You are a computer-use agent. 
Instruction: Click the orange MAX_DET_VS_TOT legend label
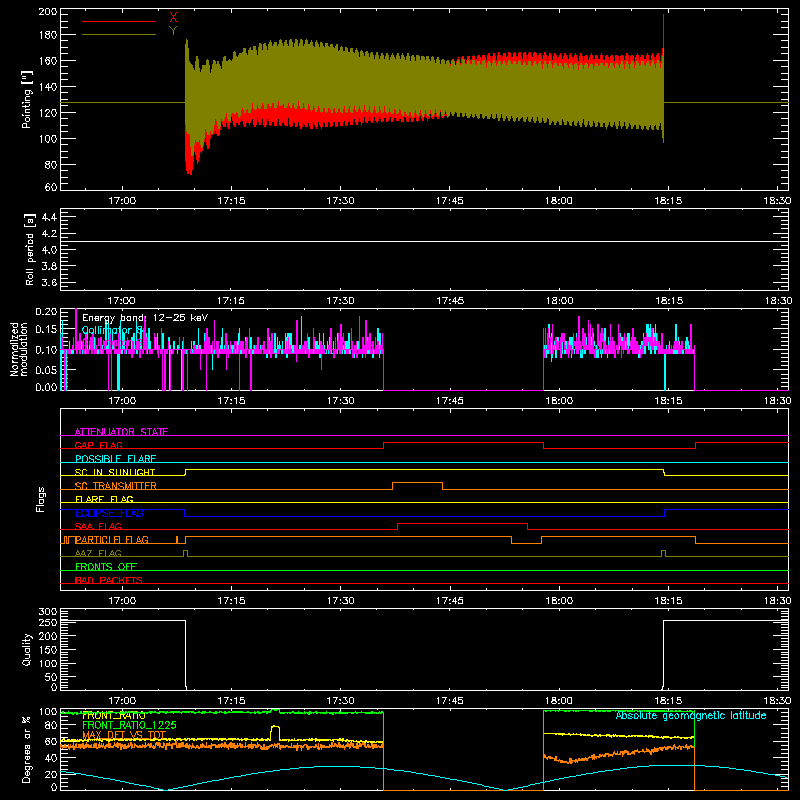coord(124,735)
